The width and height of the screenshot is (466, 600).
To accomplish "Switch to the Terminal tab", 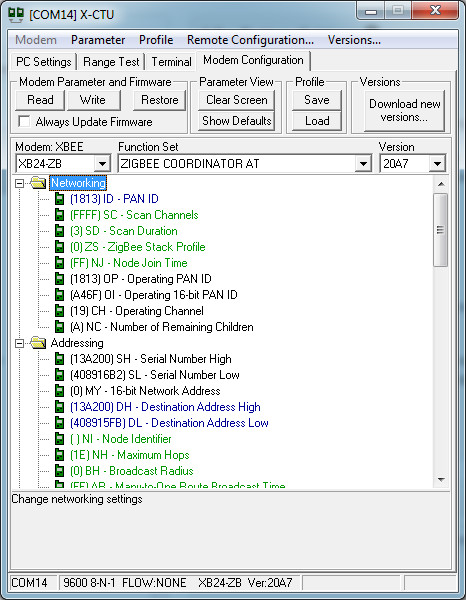I will pos(171,62).
